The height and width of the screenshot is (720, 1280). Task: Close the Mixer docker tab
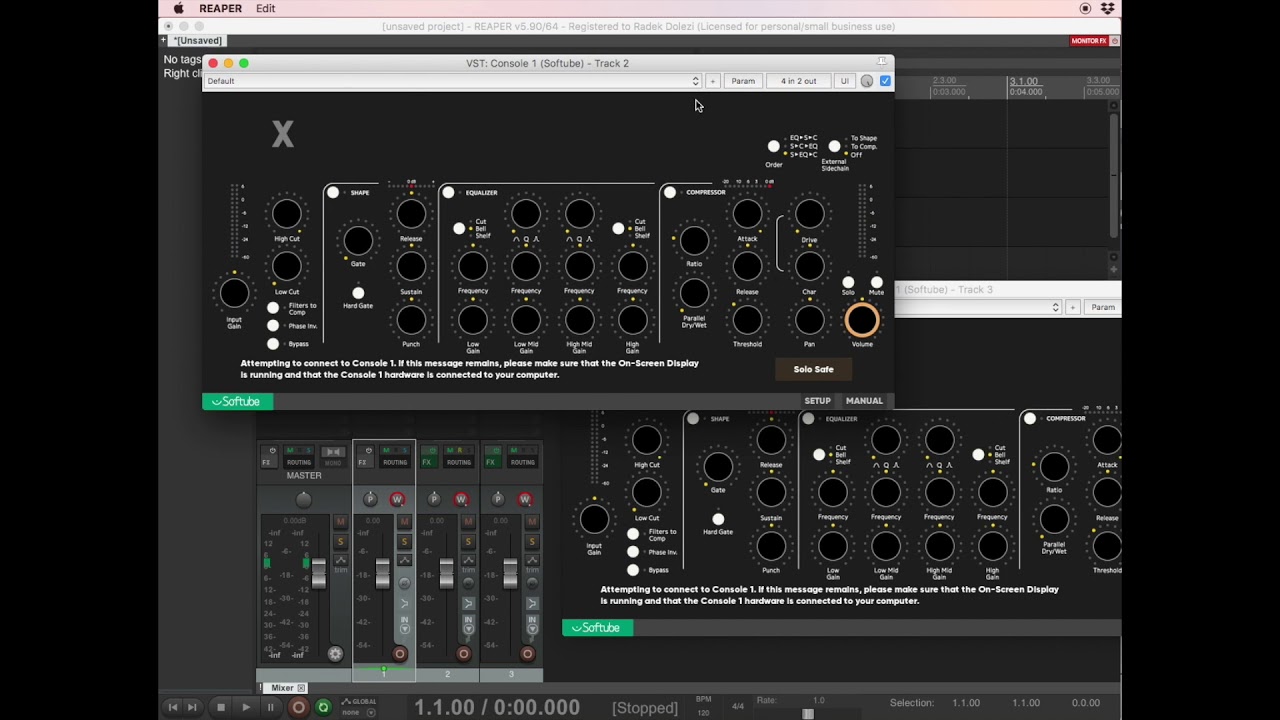[x=300, y=688]
